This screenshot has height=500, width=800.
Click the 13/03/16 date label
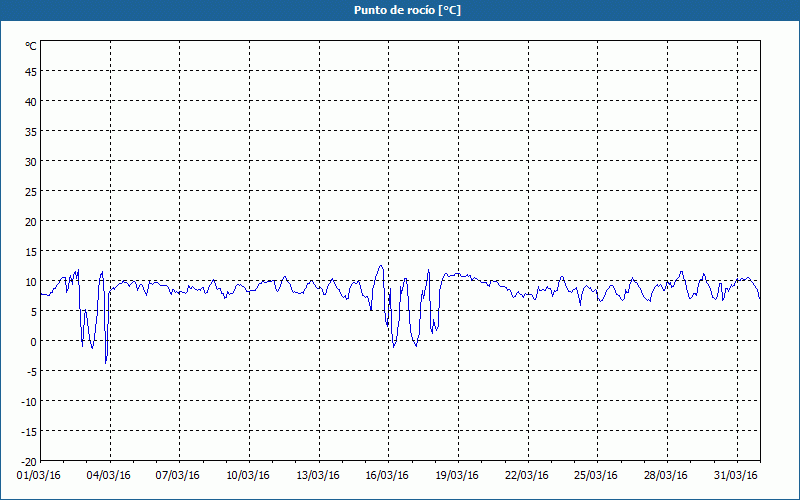click(x=318, y=476)
